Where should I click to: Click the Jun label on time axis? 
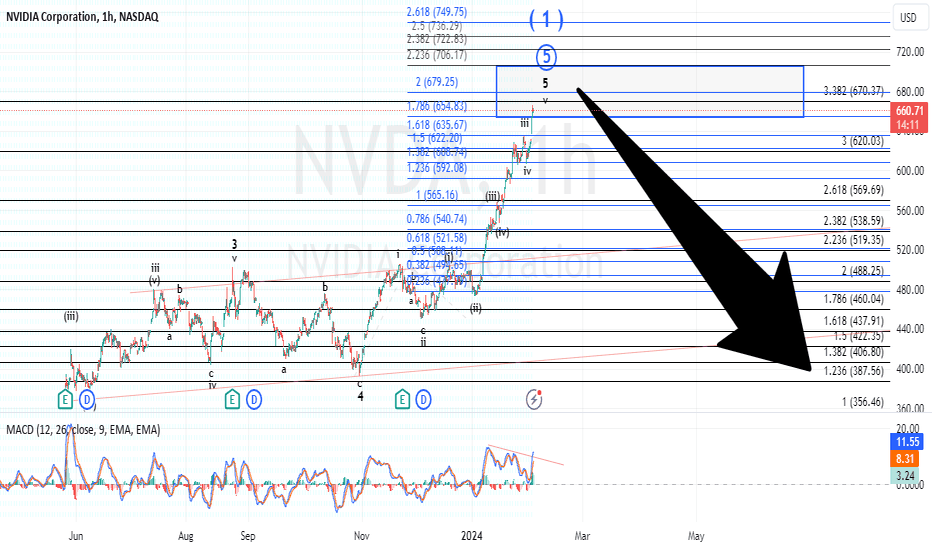tap(76, 536)
